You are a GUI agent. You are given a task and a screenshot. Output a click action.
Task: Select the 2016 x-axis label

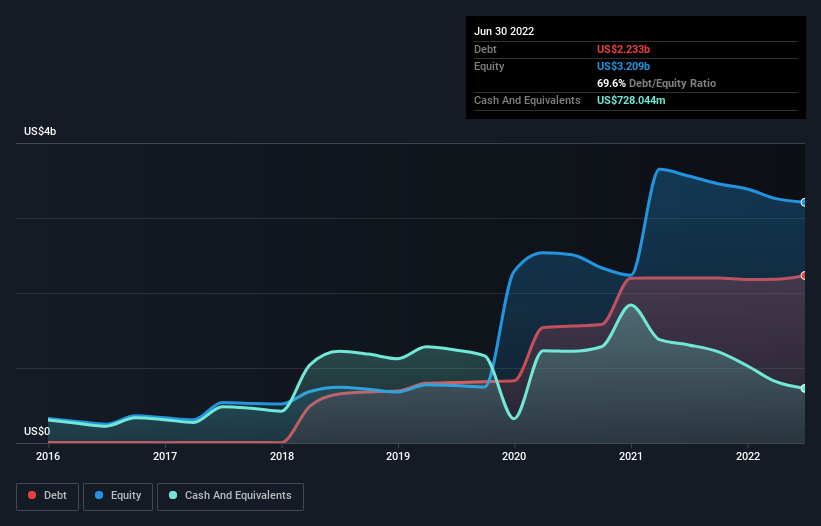point(48,456)
